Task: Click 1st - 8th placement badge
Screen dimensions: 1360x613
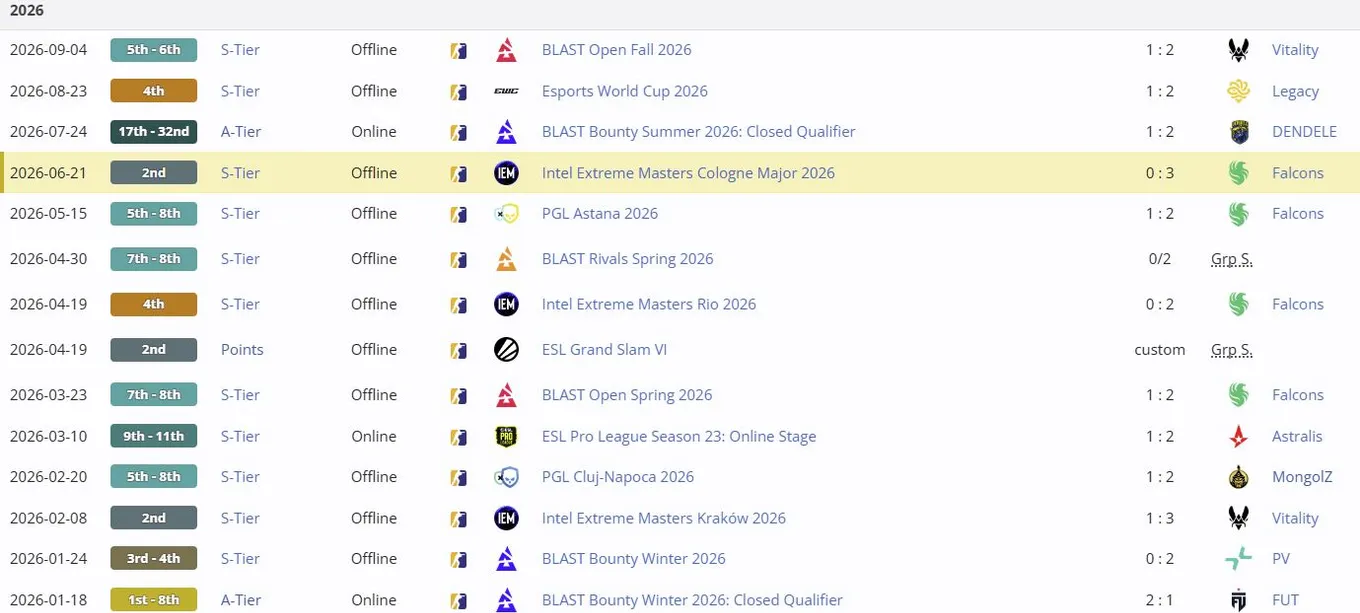Action: pos(153,600)
